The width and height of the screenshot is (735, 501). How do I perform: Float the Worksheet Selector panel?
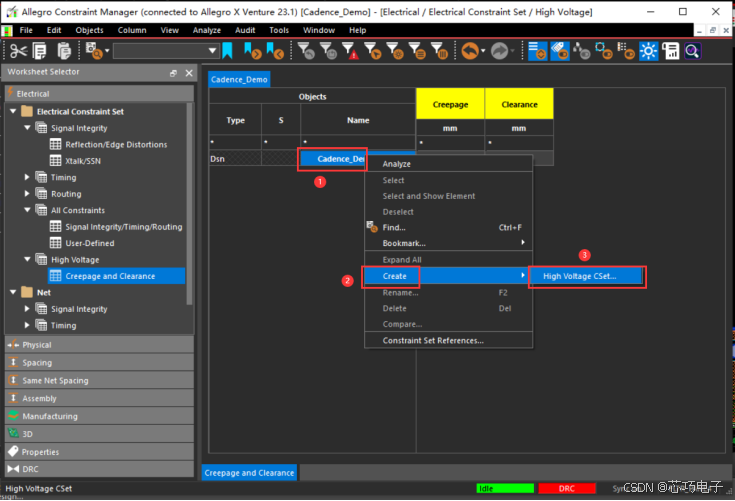173,73
